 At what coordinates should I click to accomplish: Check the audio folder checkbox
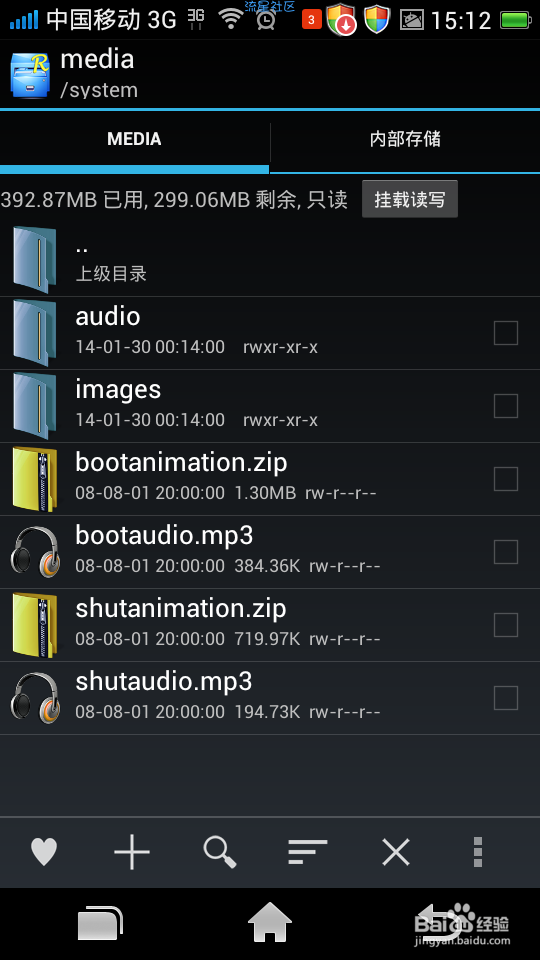point(506,333)
